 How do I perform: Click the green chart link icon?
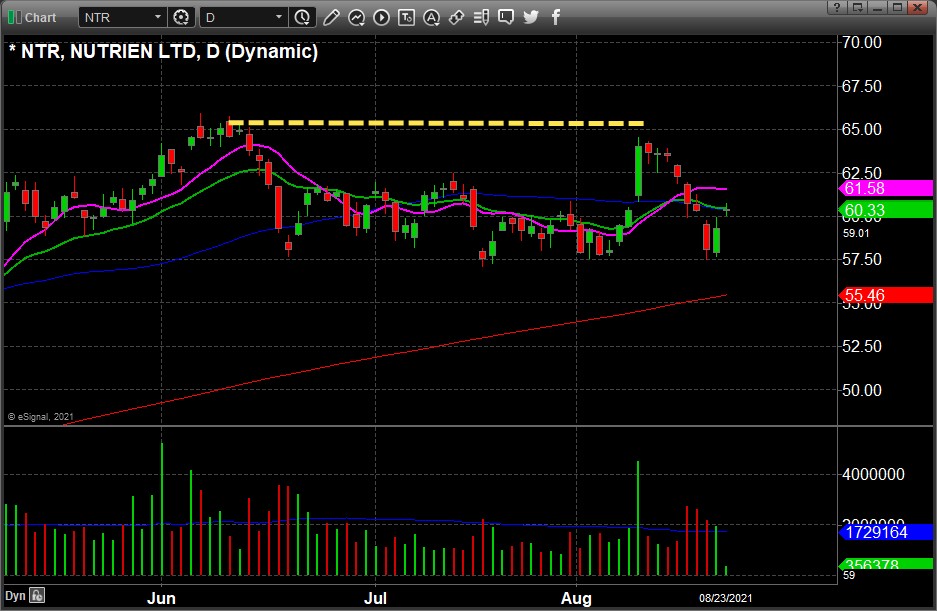point(14,17)
